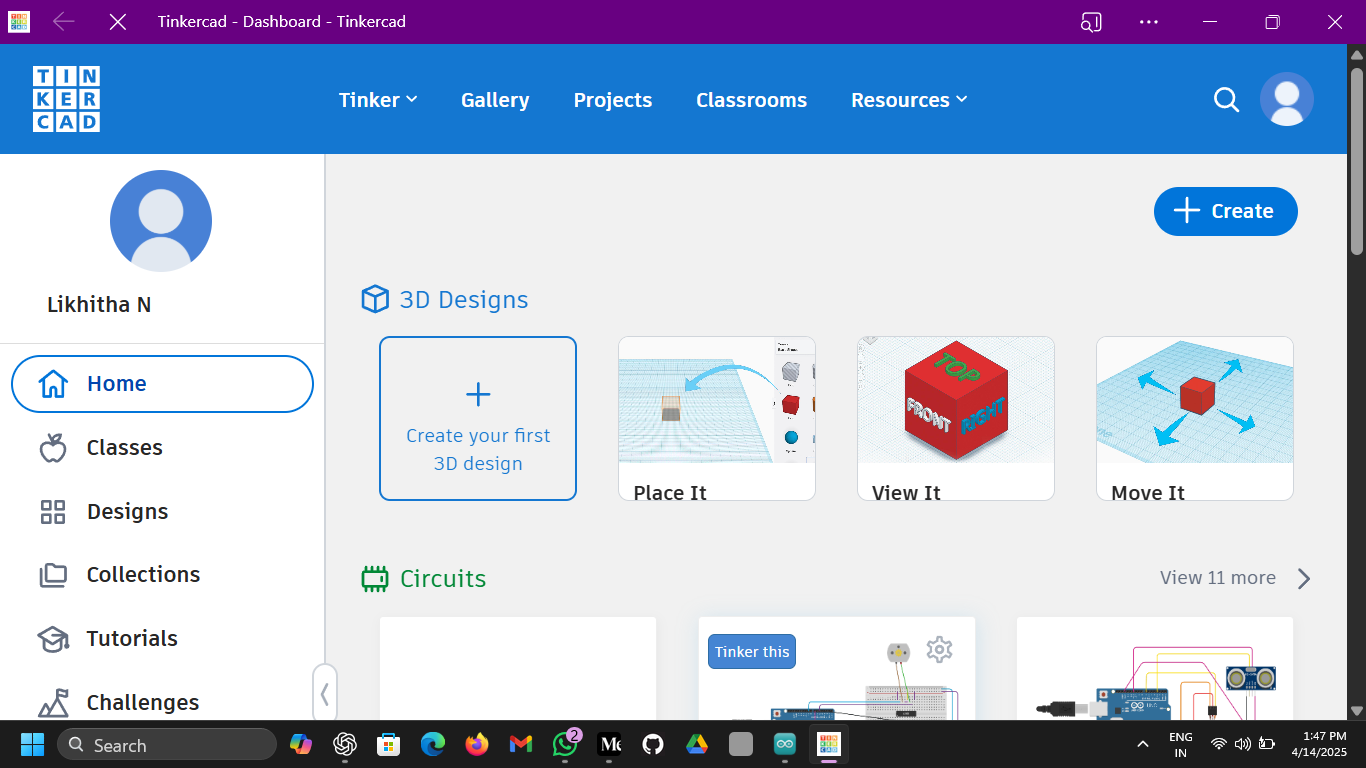Click the Likhitha N username
Viewport: 1366px width, 768px height.
pyautogui.click(x=99, y=305)
